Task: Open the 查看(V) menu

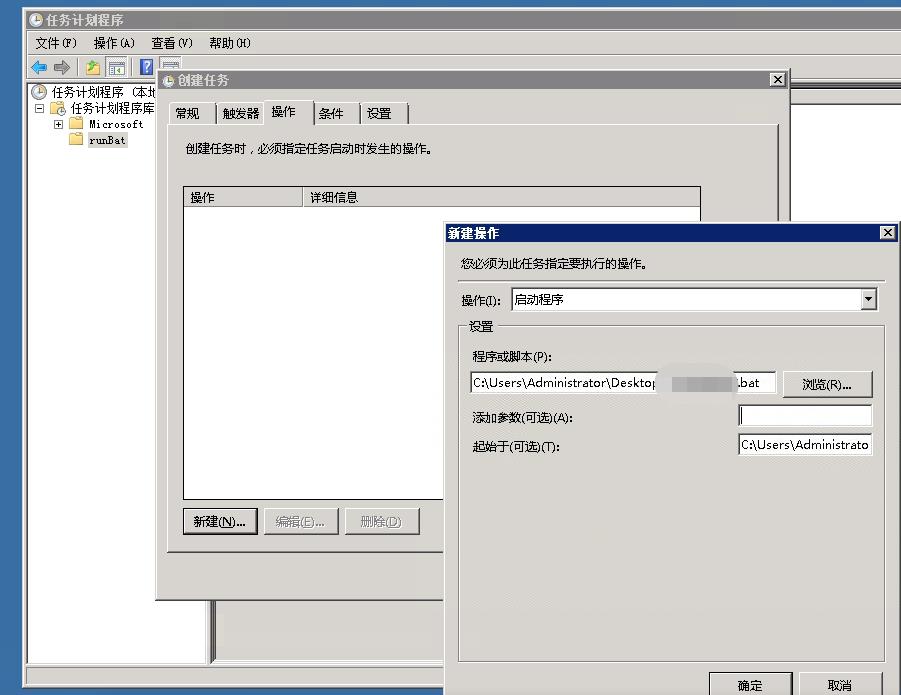Action: (x=171, y=43)
